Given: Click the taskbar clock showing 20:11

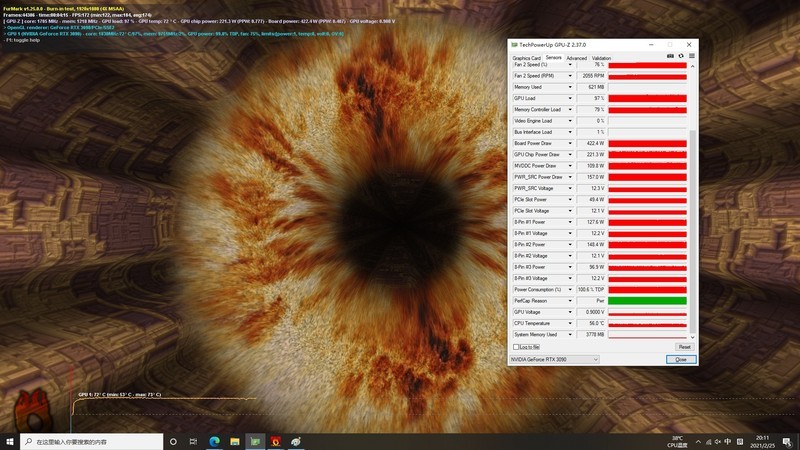Looking at the screenshot, I should [762, 441].
